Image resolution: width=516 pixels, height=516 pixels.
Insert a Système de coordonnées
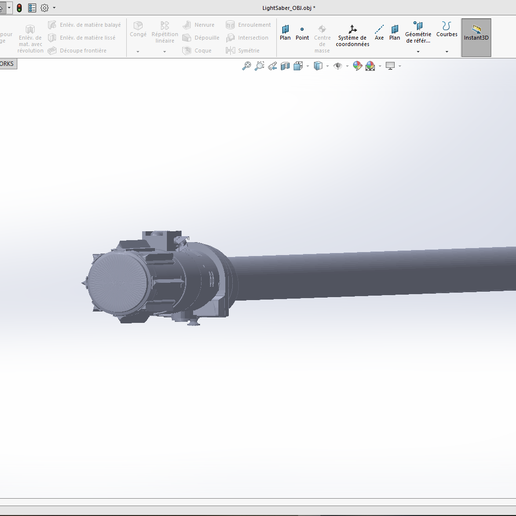click(x=352, y=36)
